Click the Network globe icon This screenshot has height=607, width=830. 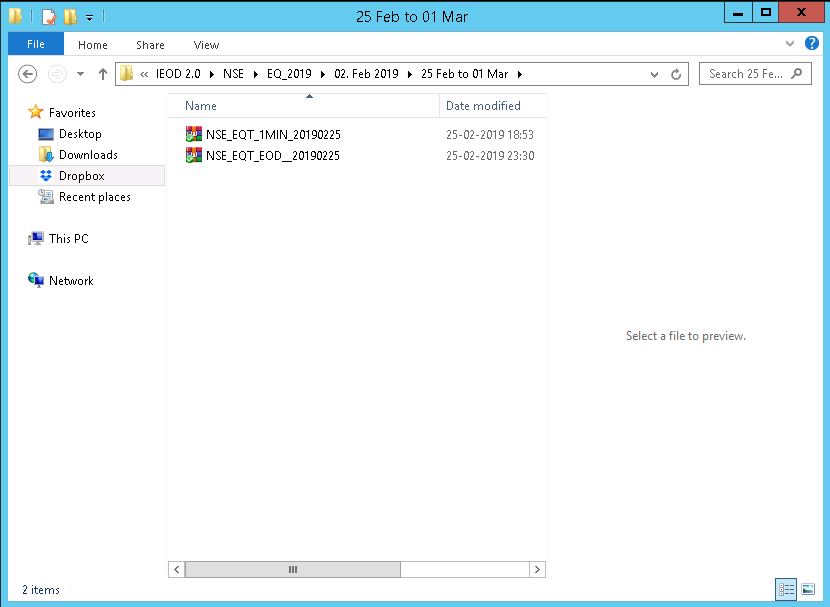[36, 280]
